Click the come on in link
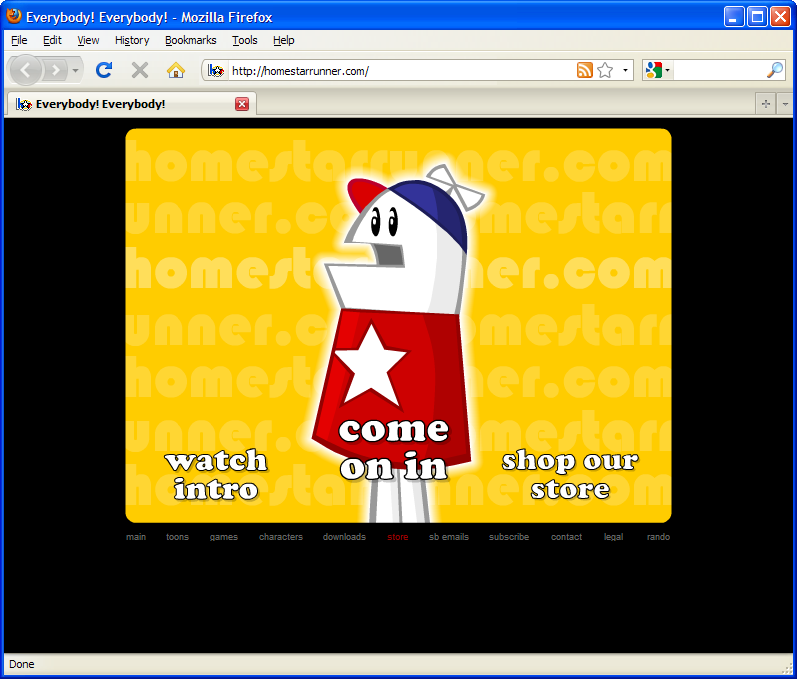The height and width of the screenshot is (679, 797). (393, 449)
